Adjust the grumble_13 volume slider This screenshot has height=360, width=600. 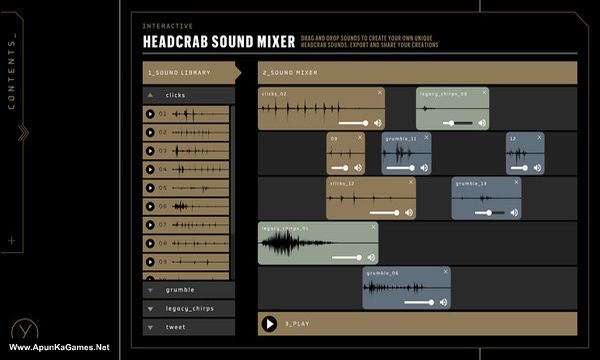pos(490,212)
